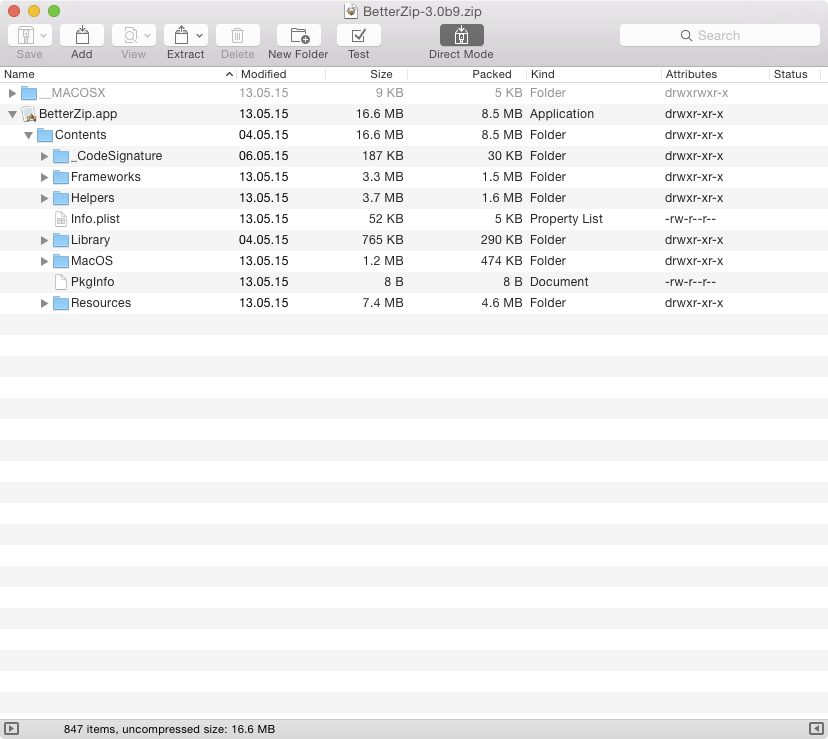Click the 'Document' kind of PkgInfo
Image resolution: width=828 pixels, height=739 pixels.
[x=559, y=282]
